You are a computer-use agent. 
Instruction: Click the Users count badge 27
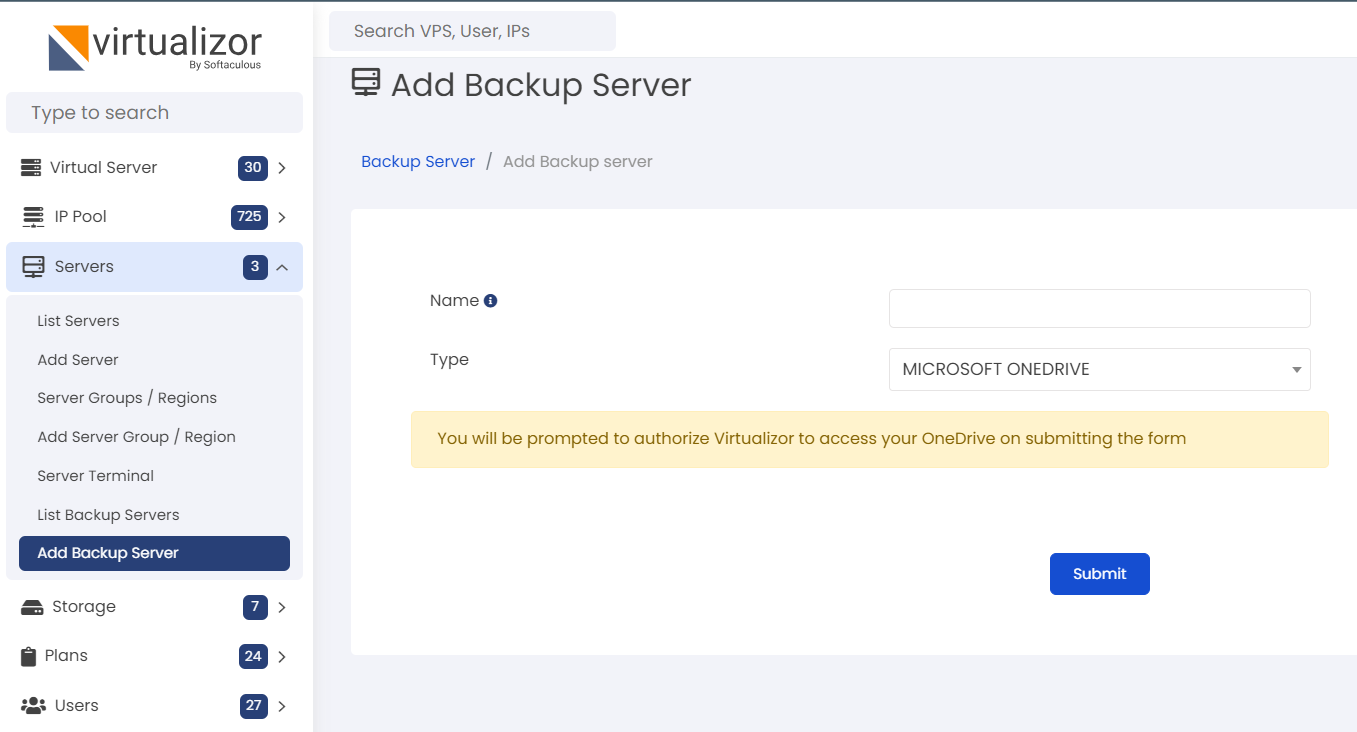[254, 706]
